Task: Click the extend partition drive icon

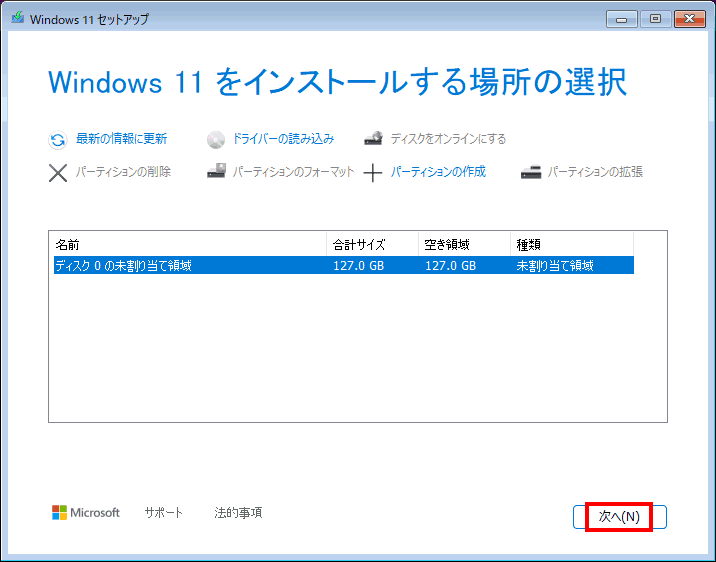Action: pyautogui.click(x=531, y=172)
